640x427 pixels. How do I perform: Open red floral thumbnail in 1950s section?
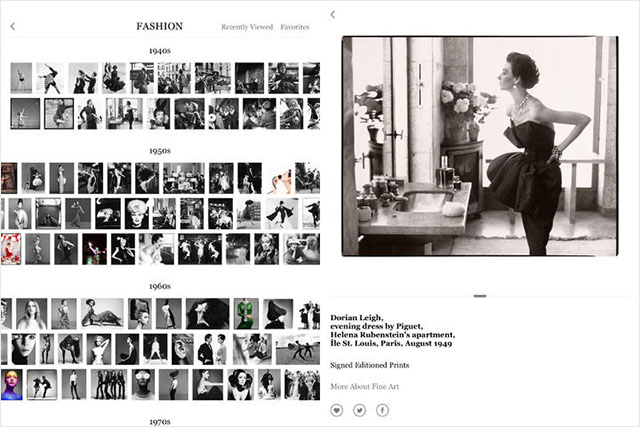pos(11,249)
